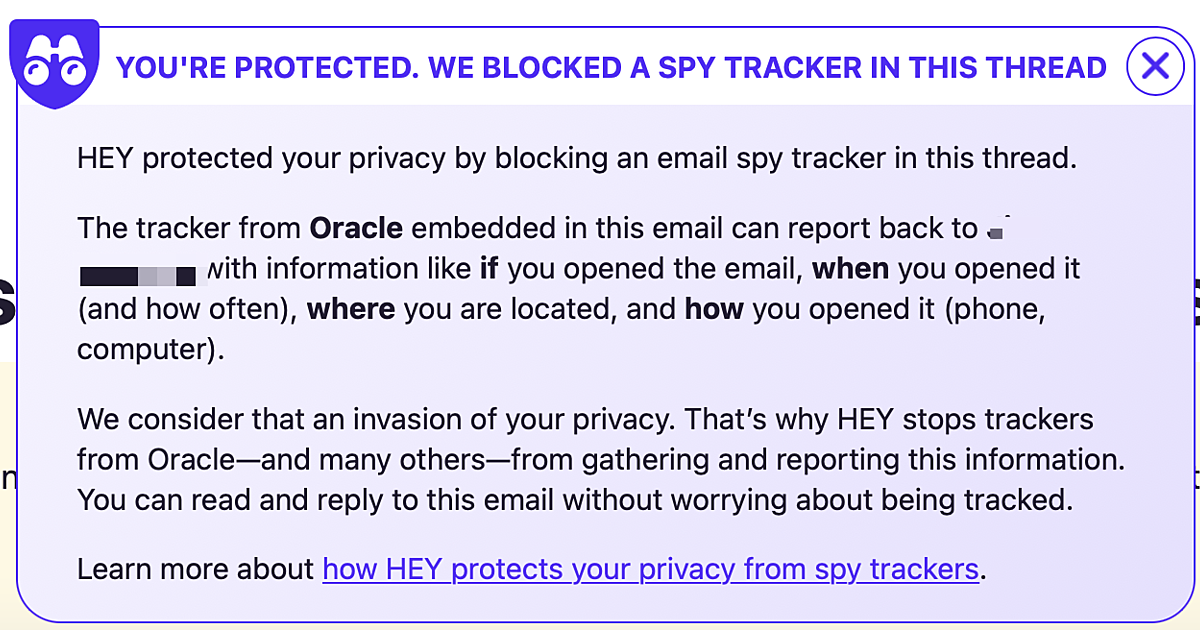
Task: Dismiss the spy tracker alert
Action: [1155, 66]
